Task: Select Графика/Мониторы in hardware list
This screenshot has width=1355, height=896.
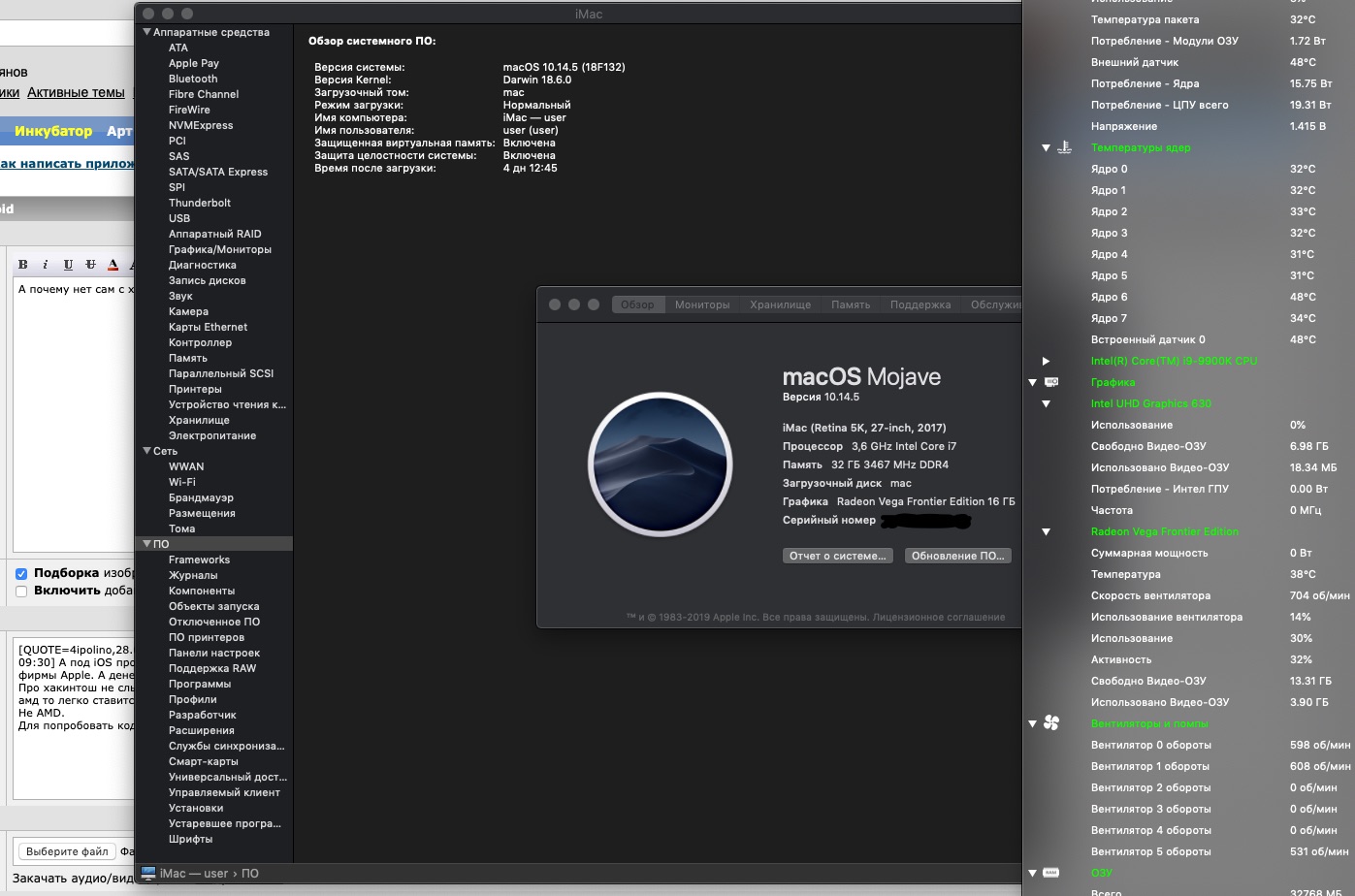Action: 220,249
